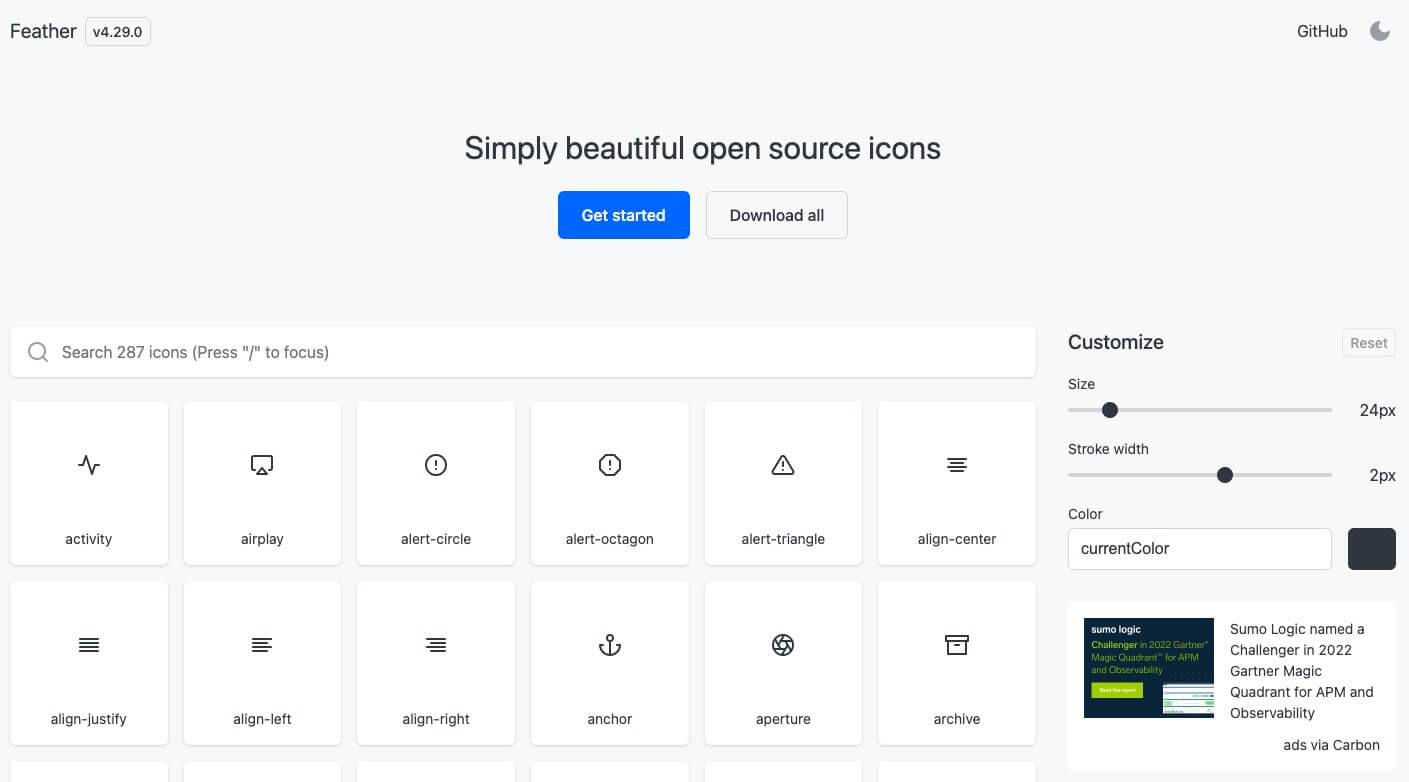This screenshot has width=1409, height=782.
Task: Select the activity icon card
Action: coord(89,483)
